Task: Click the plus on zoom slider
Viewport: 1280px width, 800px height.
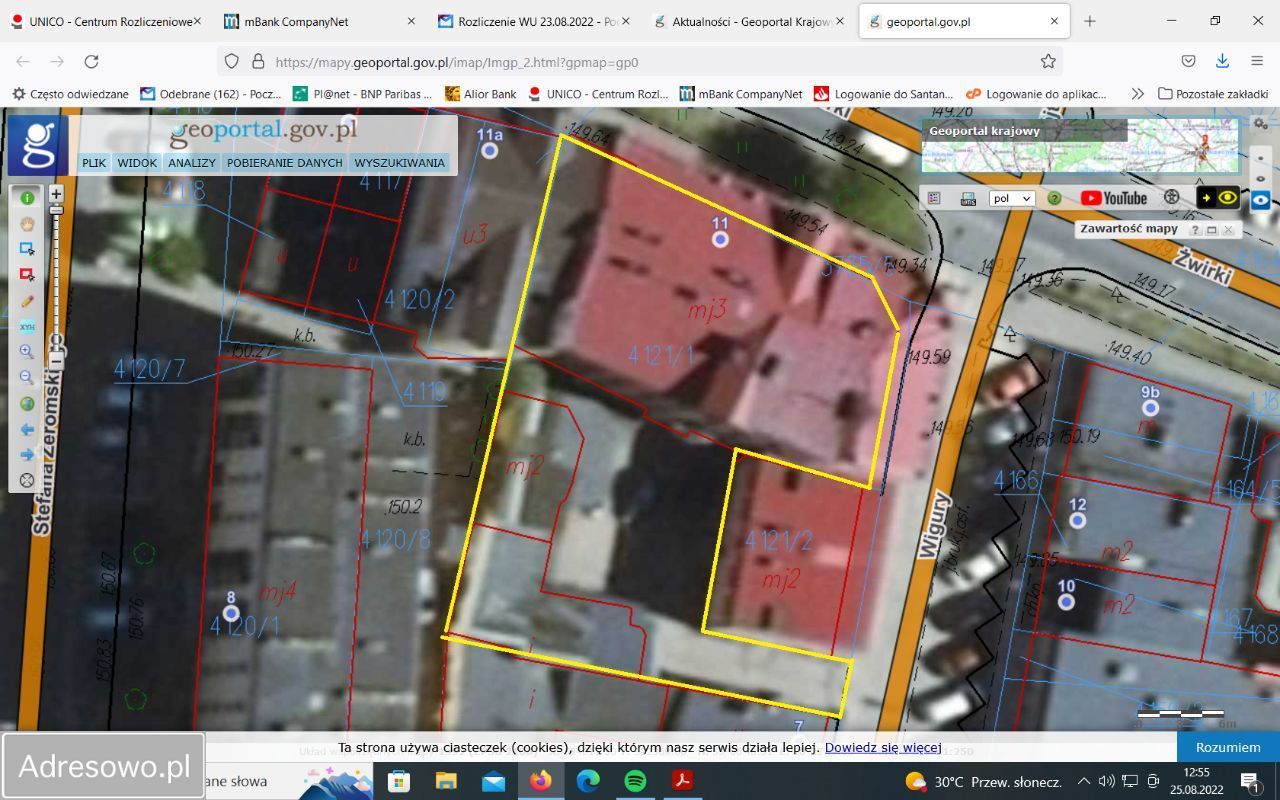Action: click(56, 194)
